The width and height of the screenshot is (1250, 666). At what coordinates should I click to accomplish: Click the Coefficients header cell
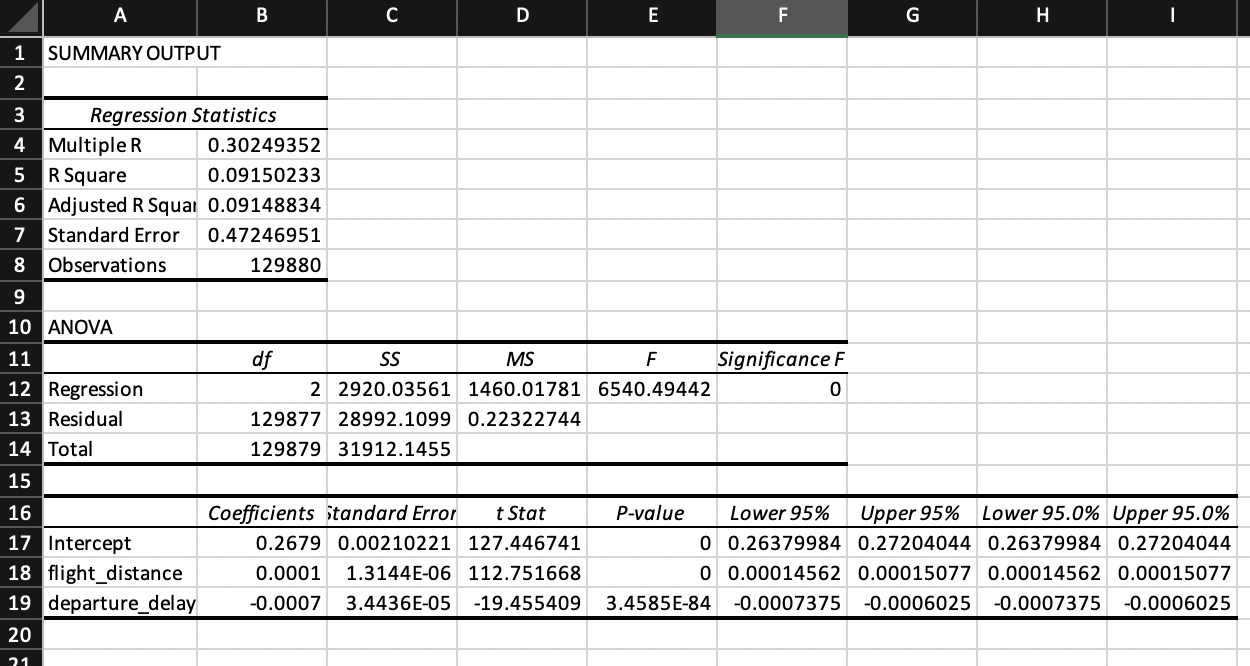[262, 513]
